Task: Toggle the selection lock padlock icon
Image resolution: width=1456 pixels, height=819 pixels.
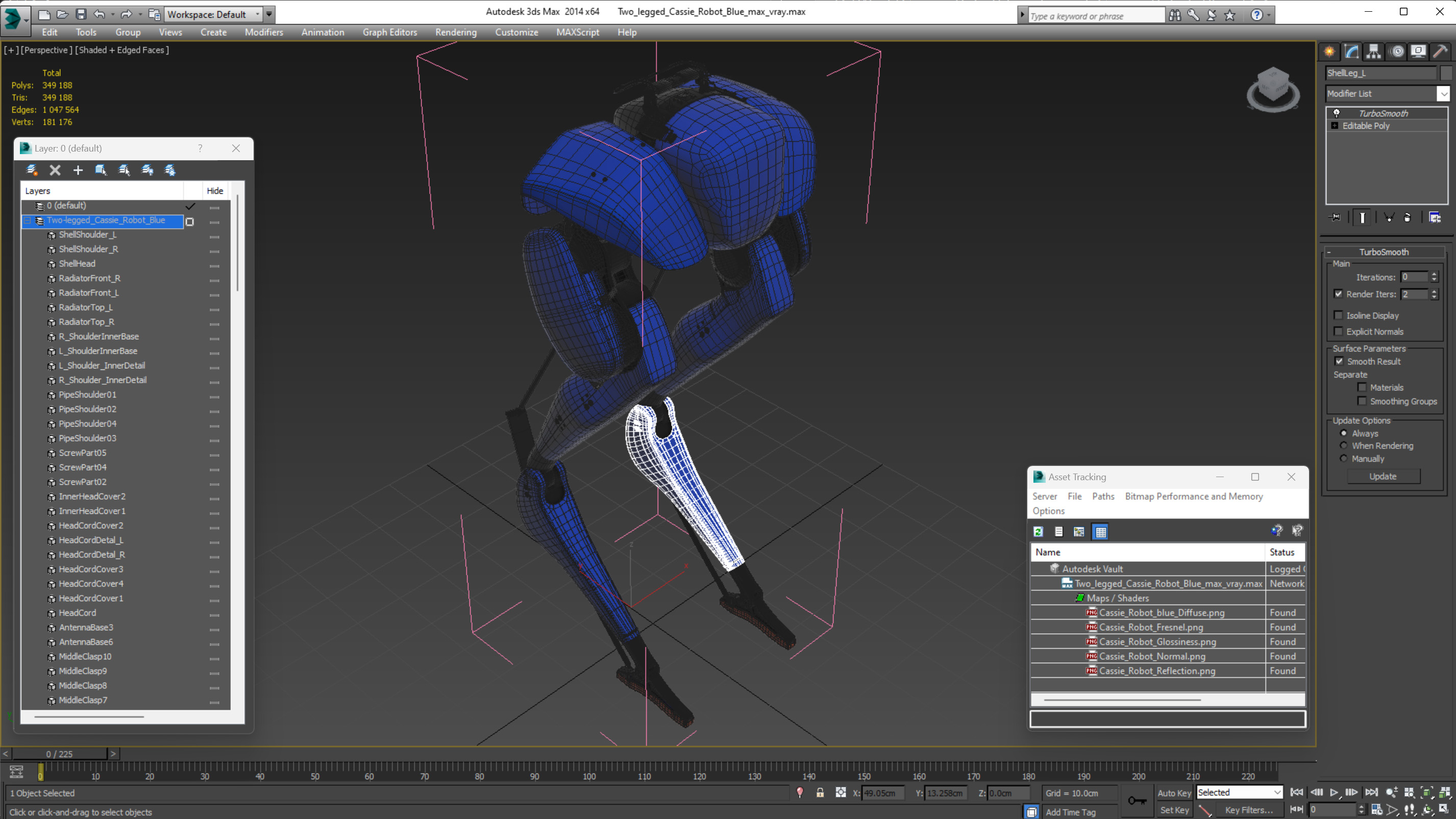Action: point(820,793)
